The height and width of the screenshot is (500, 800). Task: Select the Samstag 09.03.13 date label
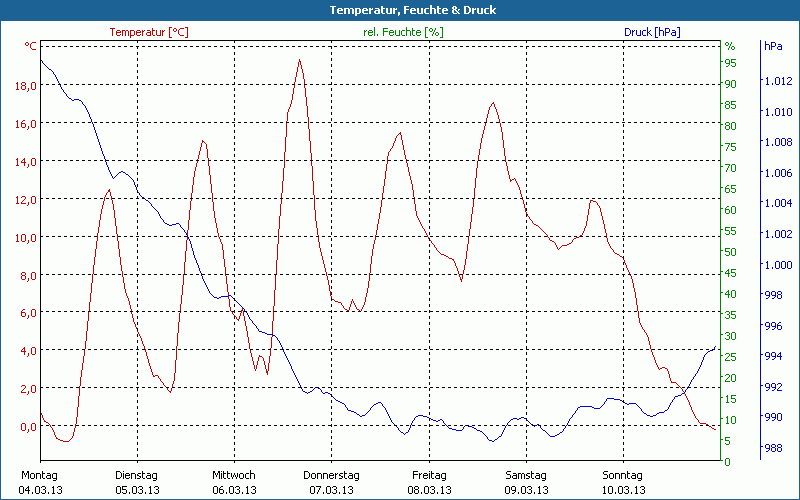[525, 482]
